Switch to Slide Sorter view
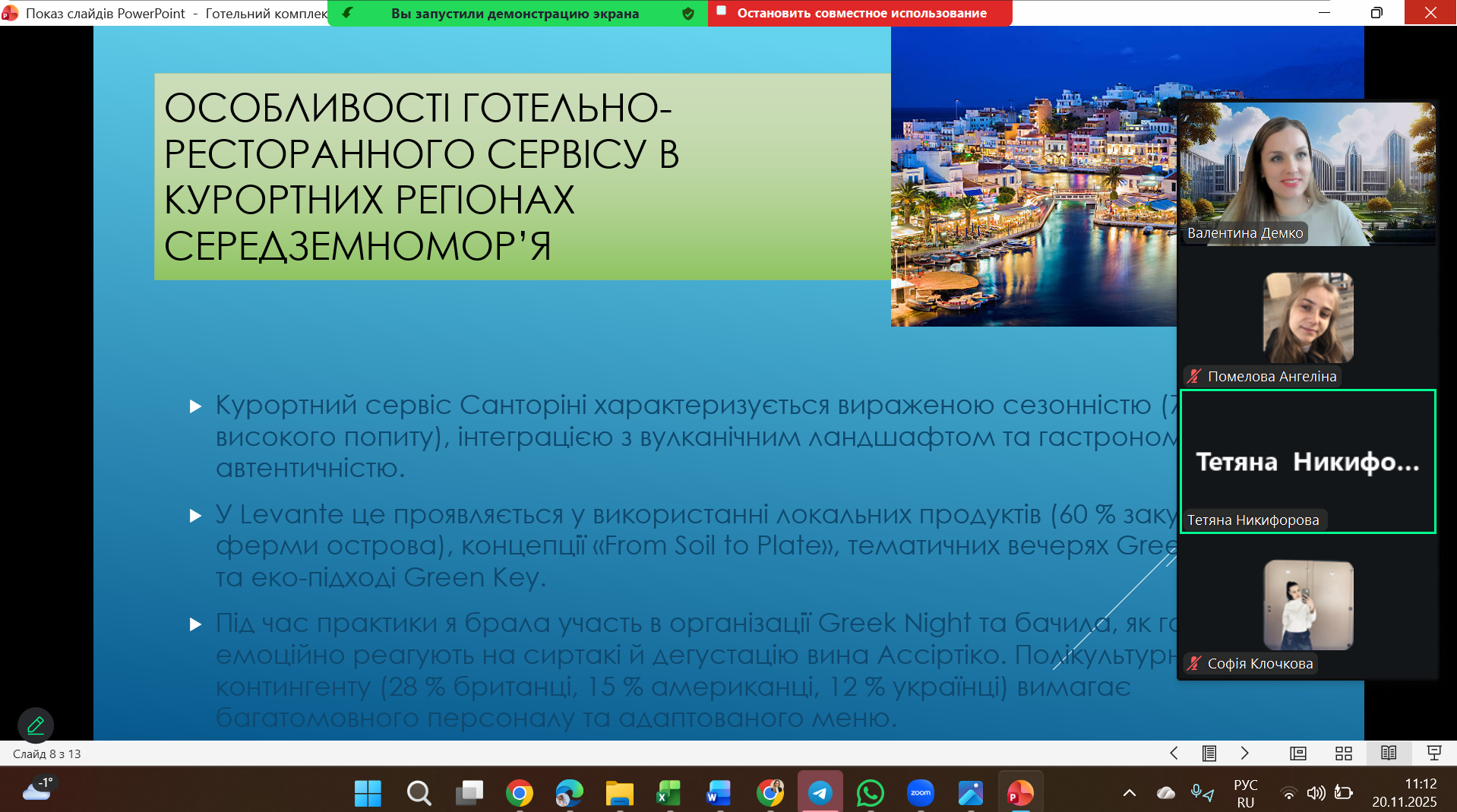Image resolution: width=1457 pixels, height=812 pixels. 1344,753
